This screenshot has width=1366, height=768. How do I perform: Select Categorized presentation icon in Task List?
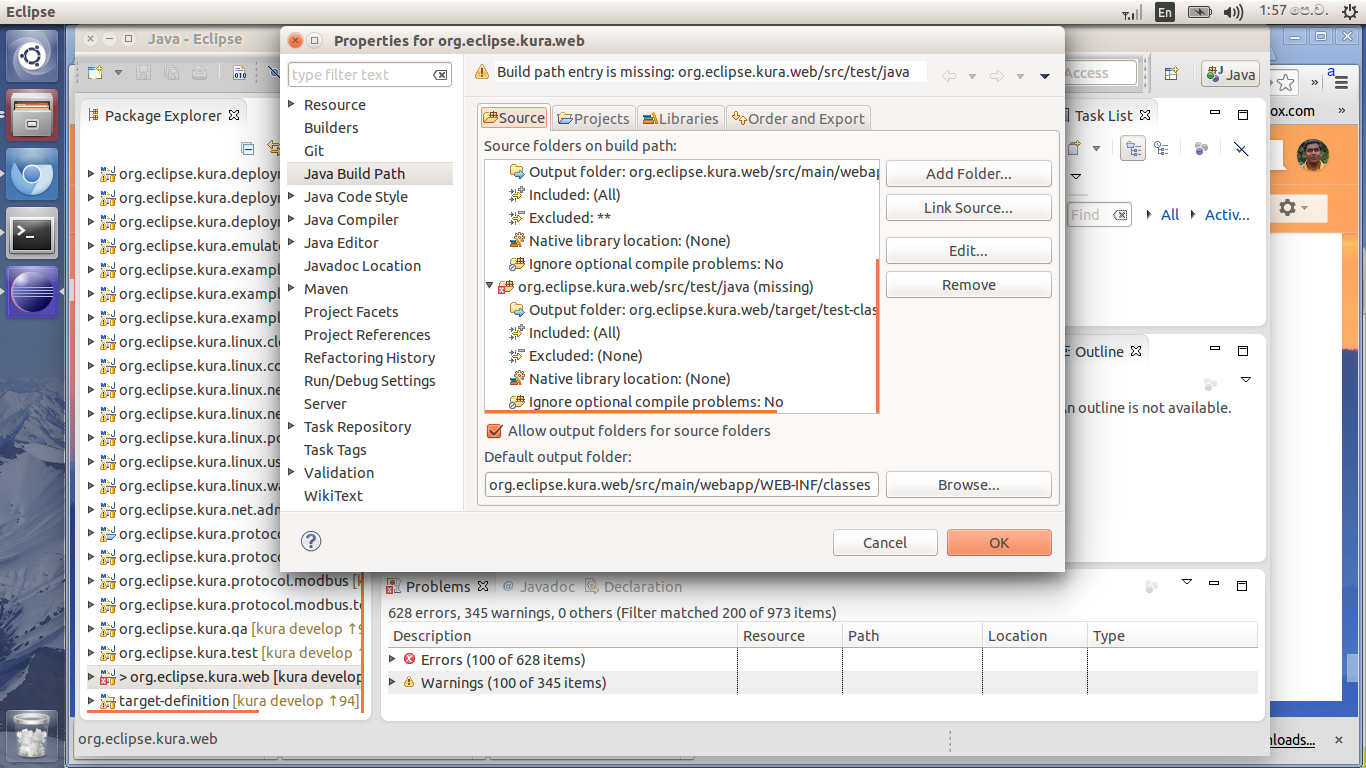[1133, 148]
